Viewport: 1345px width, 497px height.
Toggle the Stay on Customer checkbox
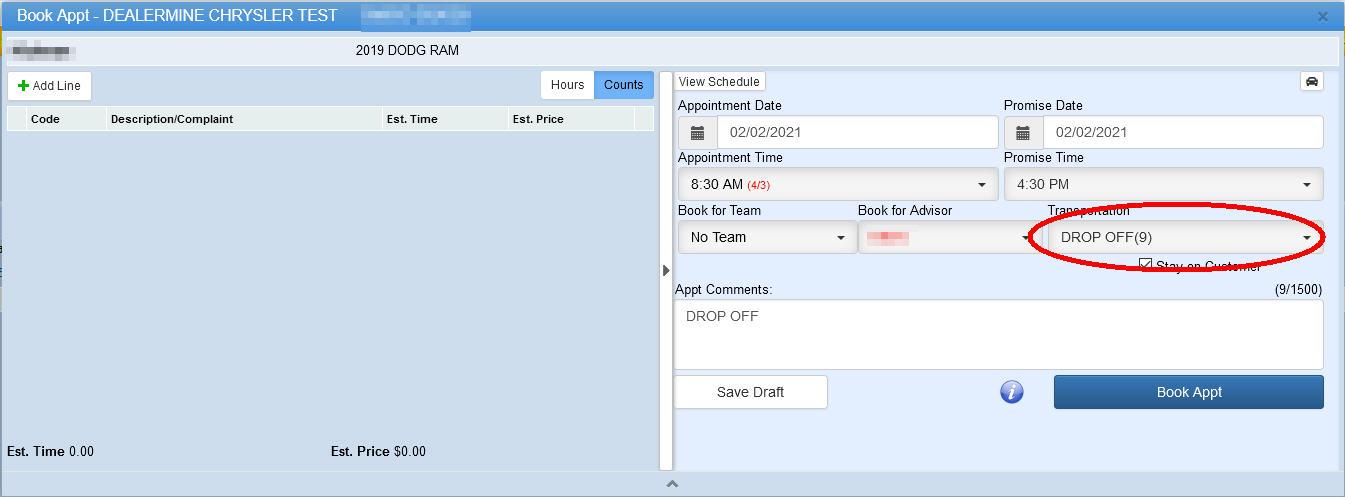[1146, 265]
